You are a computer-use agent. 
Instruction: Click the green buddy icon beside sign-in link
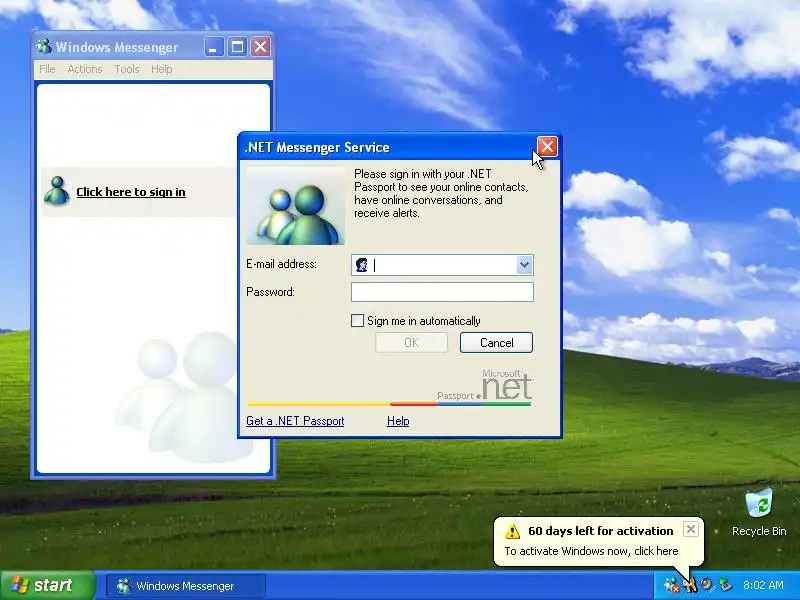point(57,191)
